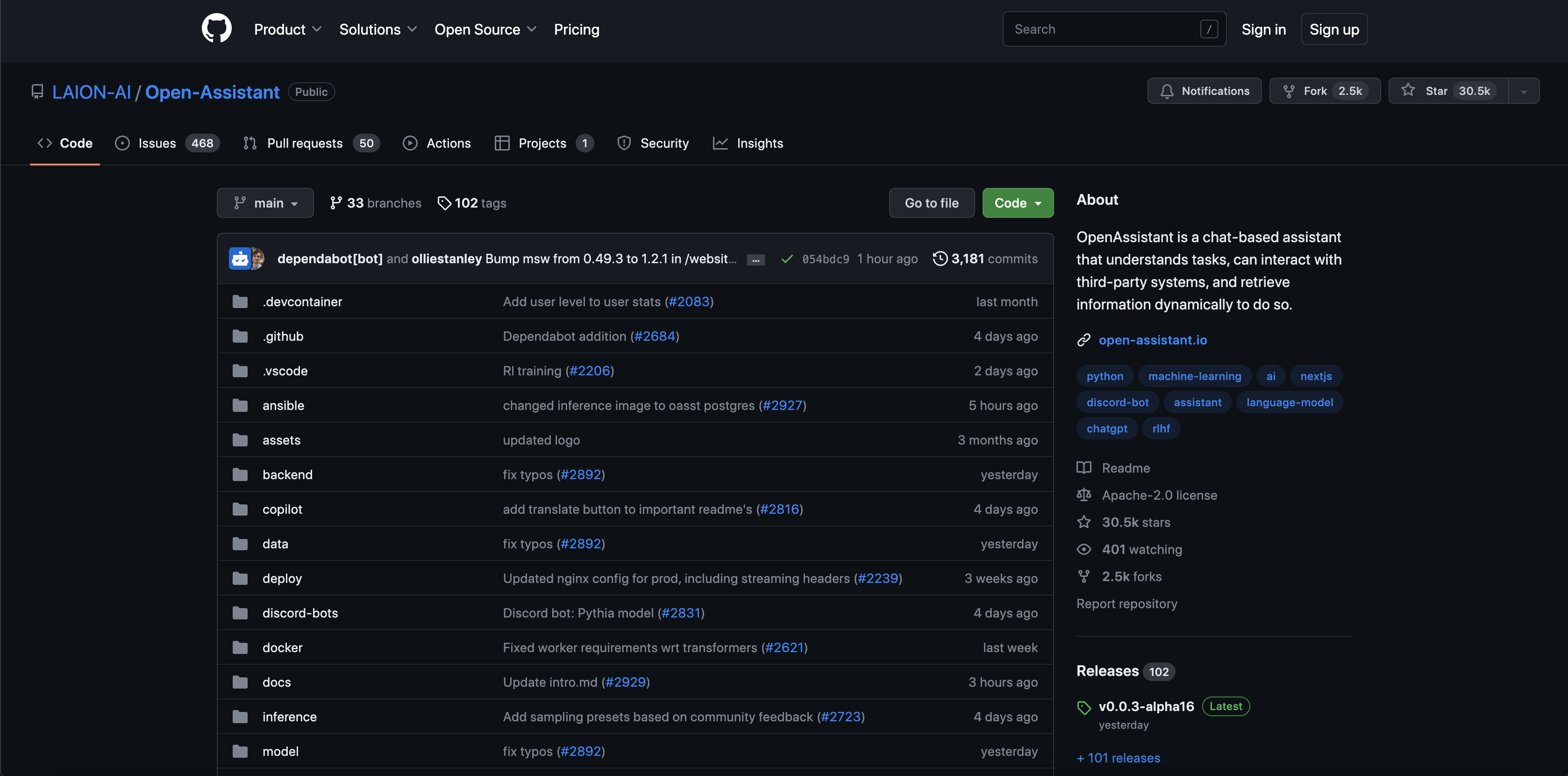
Task: Expand the Solutions menu
Action: 378,29
